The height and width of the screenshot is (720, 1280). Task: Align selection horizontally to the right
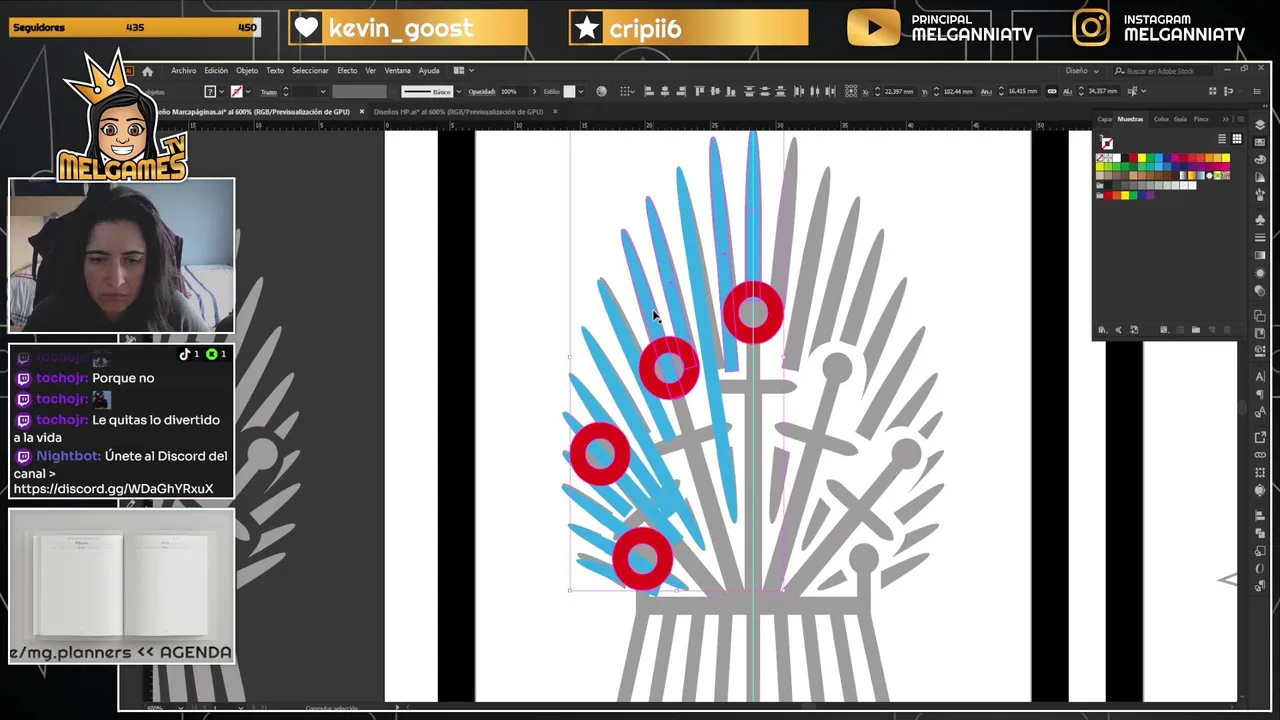pos(681,91)
